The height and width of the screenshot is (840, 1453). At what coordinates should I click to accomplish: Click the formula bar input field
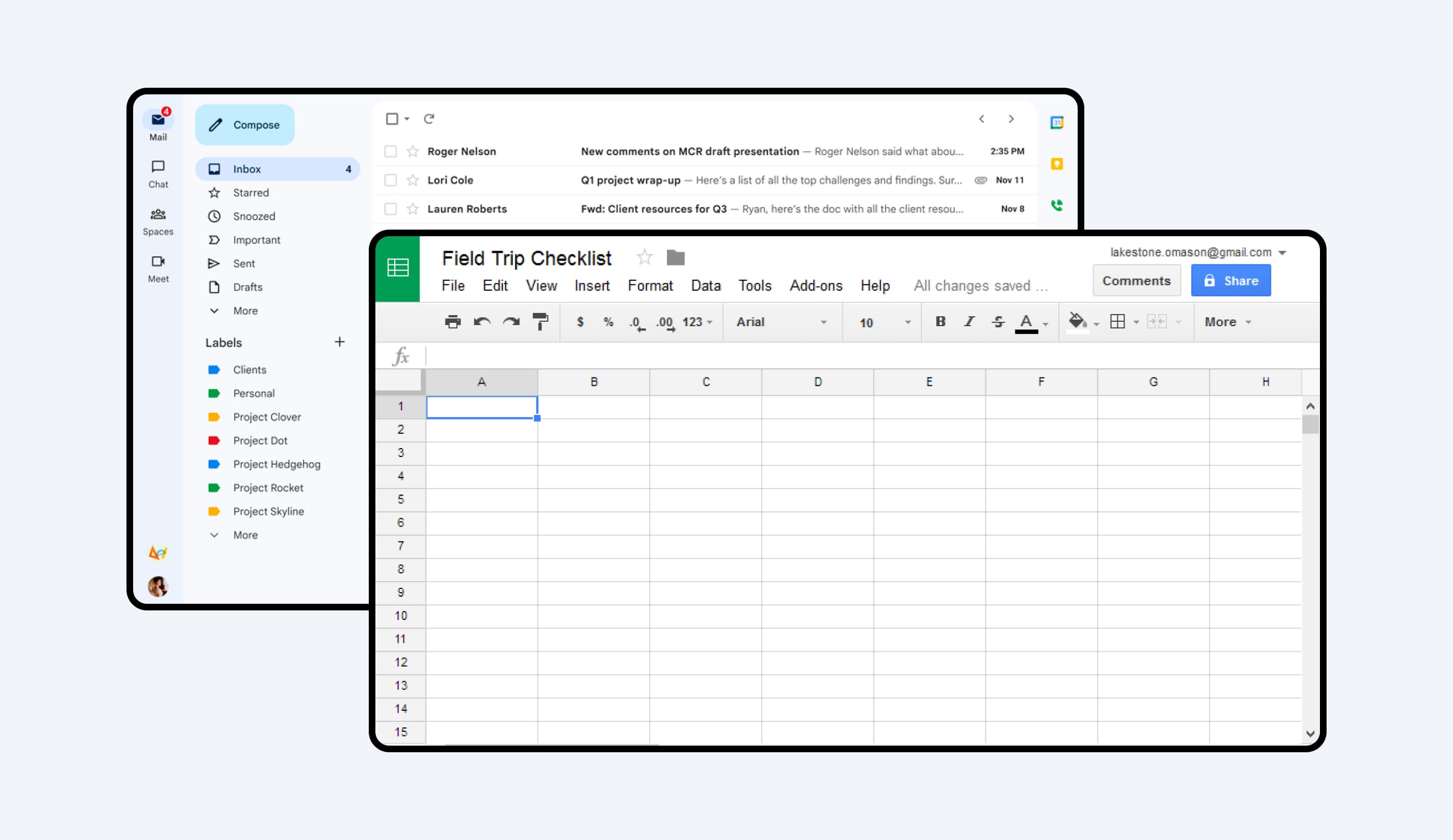click(x=871, y=357)
